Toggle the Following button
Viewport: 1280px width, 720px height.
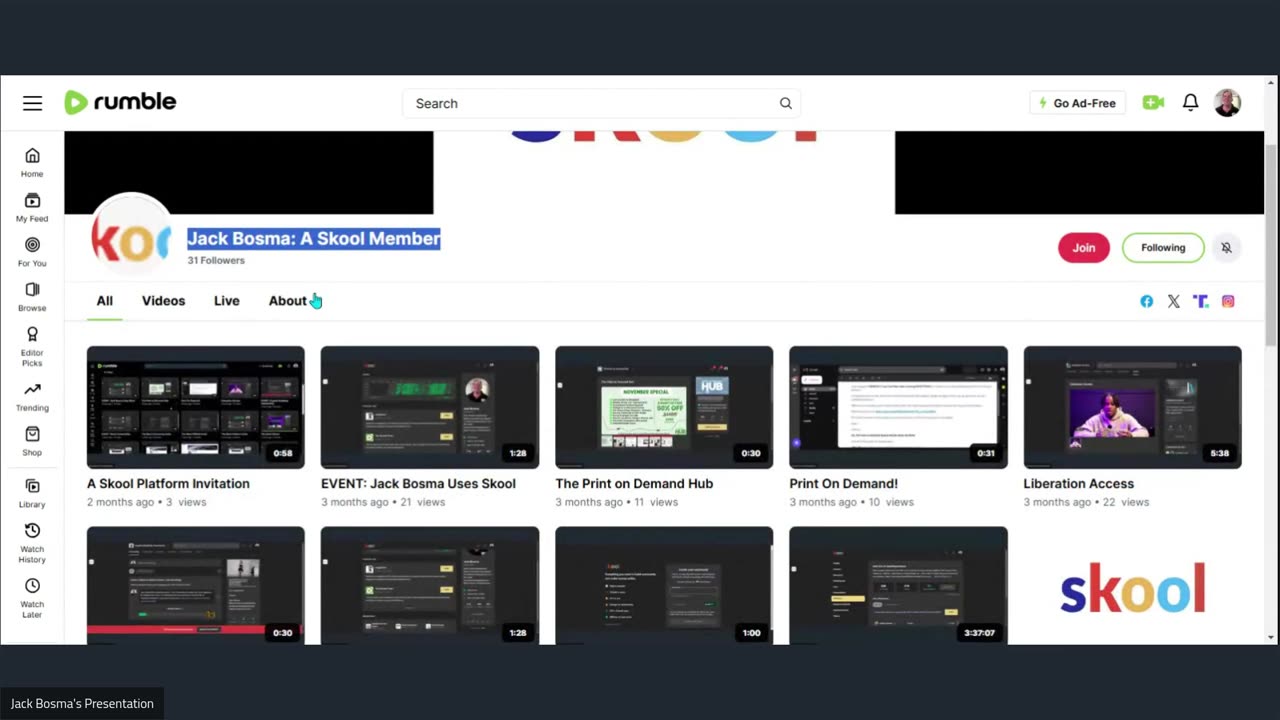tap(1163, 248)
